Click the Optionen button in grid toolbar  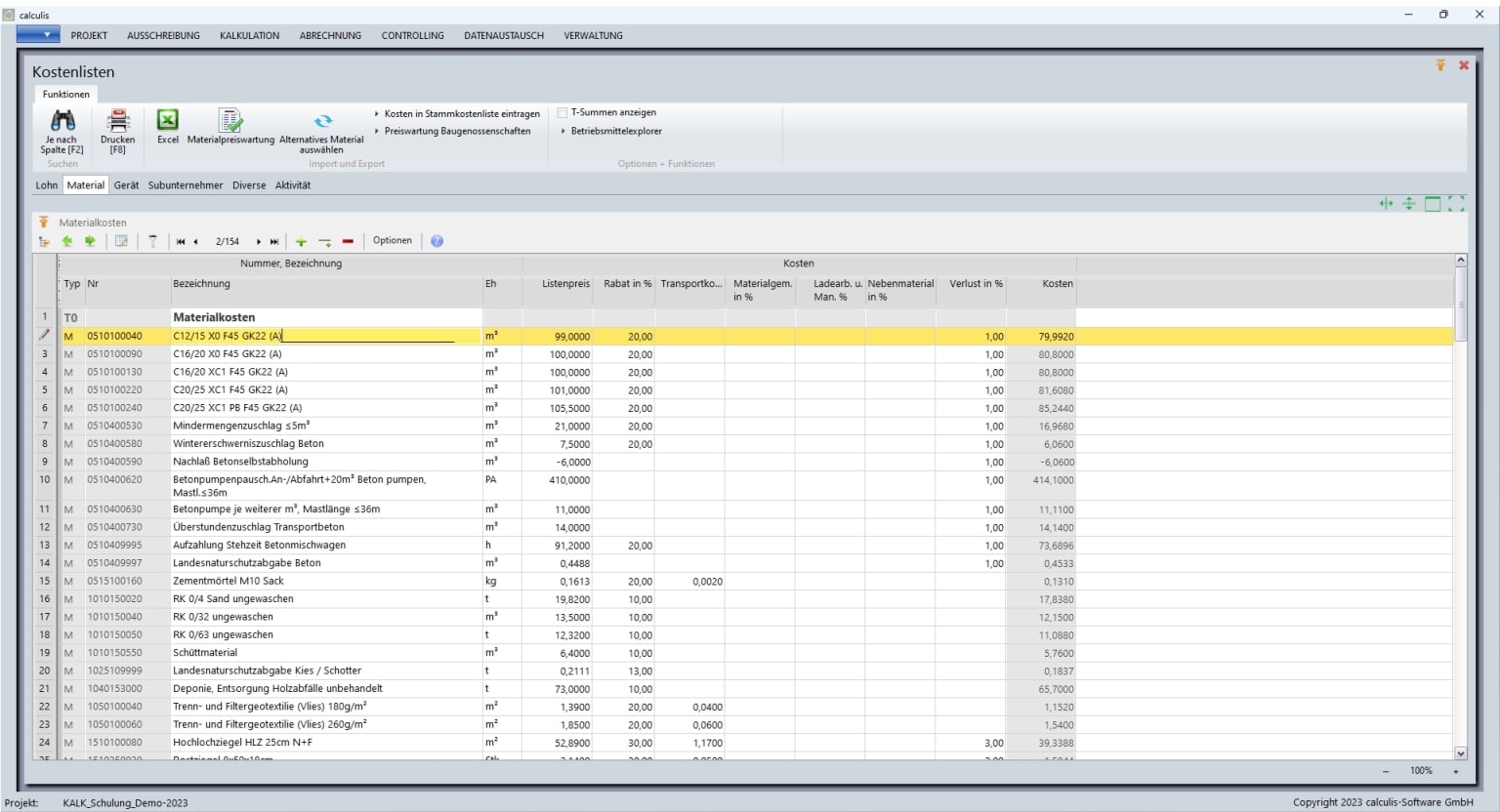click(392, 241)
